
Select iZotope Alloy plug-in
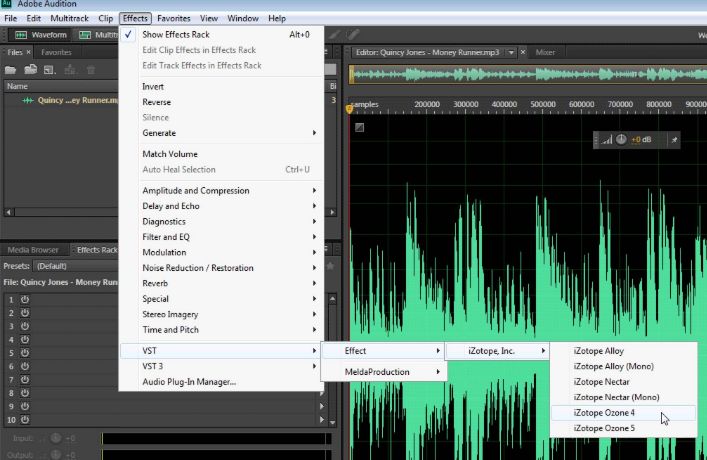pyautogui.click(x=623, y=351)
